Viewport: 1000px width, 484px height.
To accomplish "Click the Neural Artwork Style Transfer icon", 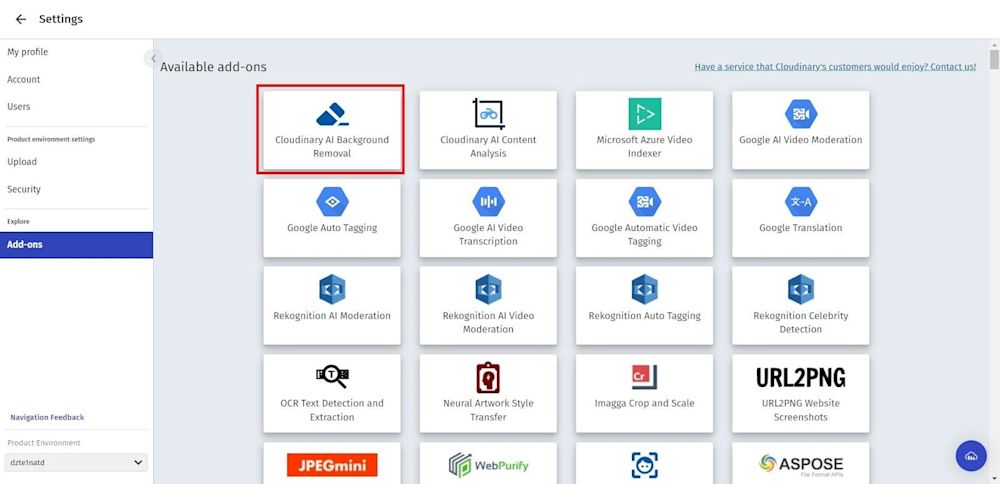I will coord(489,378).
